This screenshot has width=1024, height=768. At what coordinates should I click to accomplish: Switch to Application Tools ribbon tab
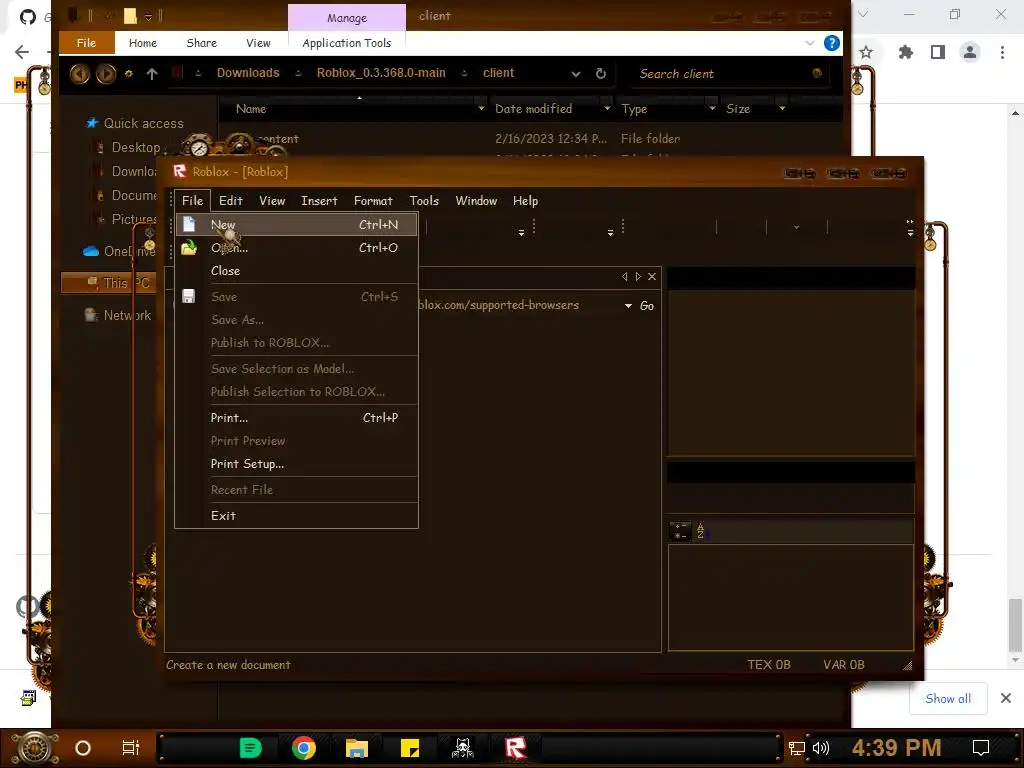point(347,43)
